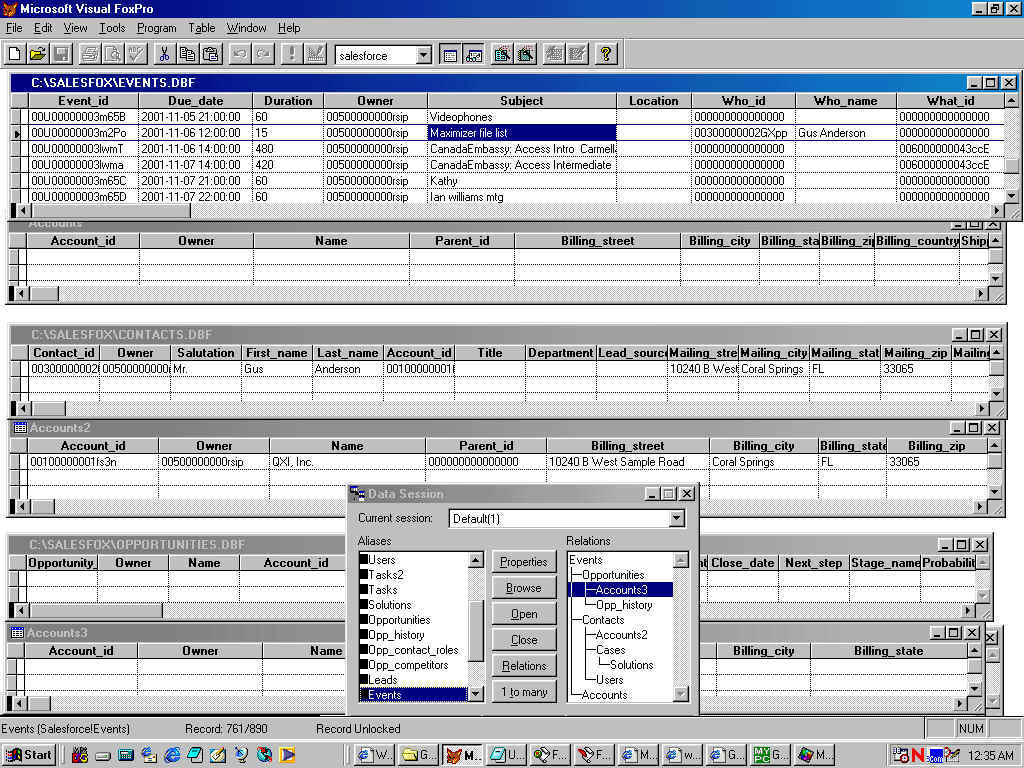The image size is (1024, 768).
Task: Launch the Form Wizard toolbar icon
Action: click(x=502, y=54)
